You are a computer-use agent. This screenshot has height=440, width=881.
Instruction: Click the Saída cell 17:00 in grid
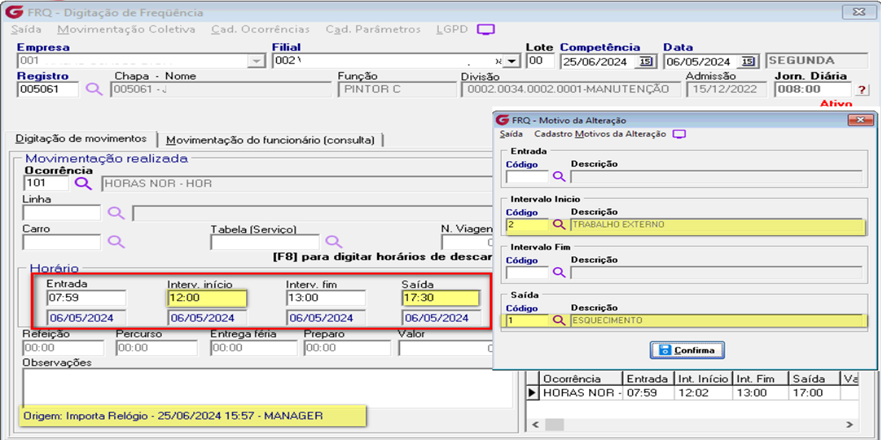(813, 393)
